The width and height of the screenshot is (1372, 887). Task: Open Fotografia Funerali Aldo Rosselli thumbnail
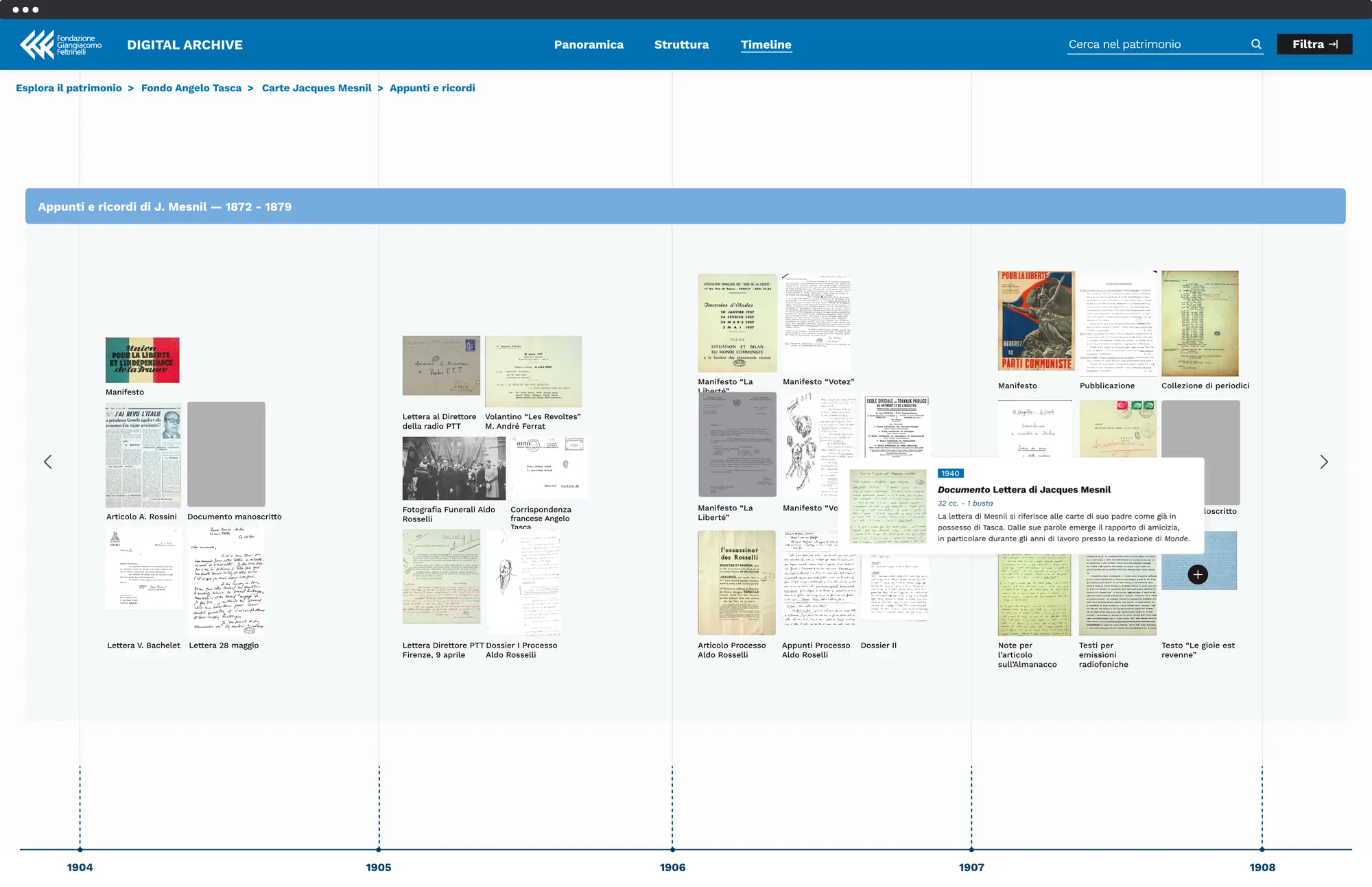click(x=453, y=469)
